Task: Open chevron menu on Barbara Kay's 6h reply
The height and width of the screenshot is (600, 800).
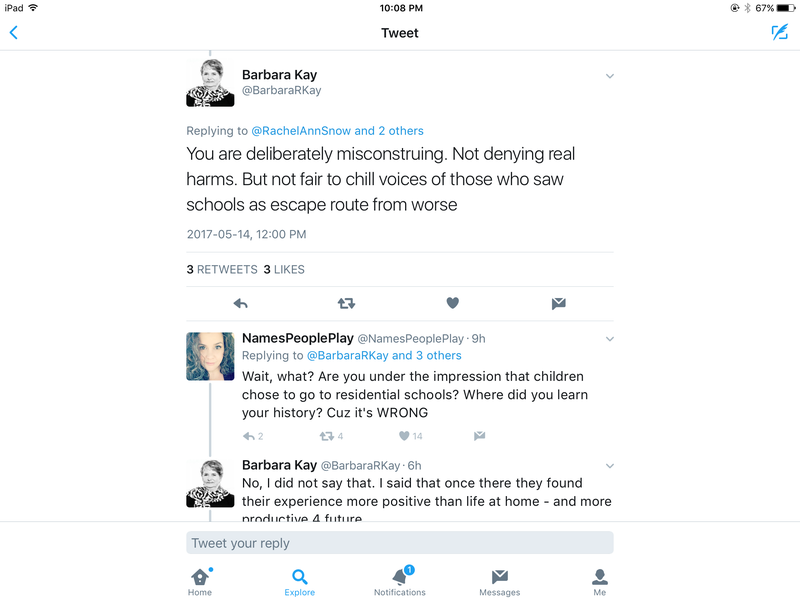Action: click(x=610, y=466)
